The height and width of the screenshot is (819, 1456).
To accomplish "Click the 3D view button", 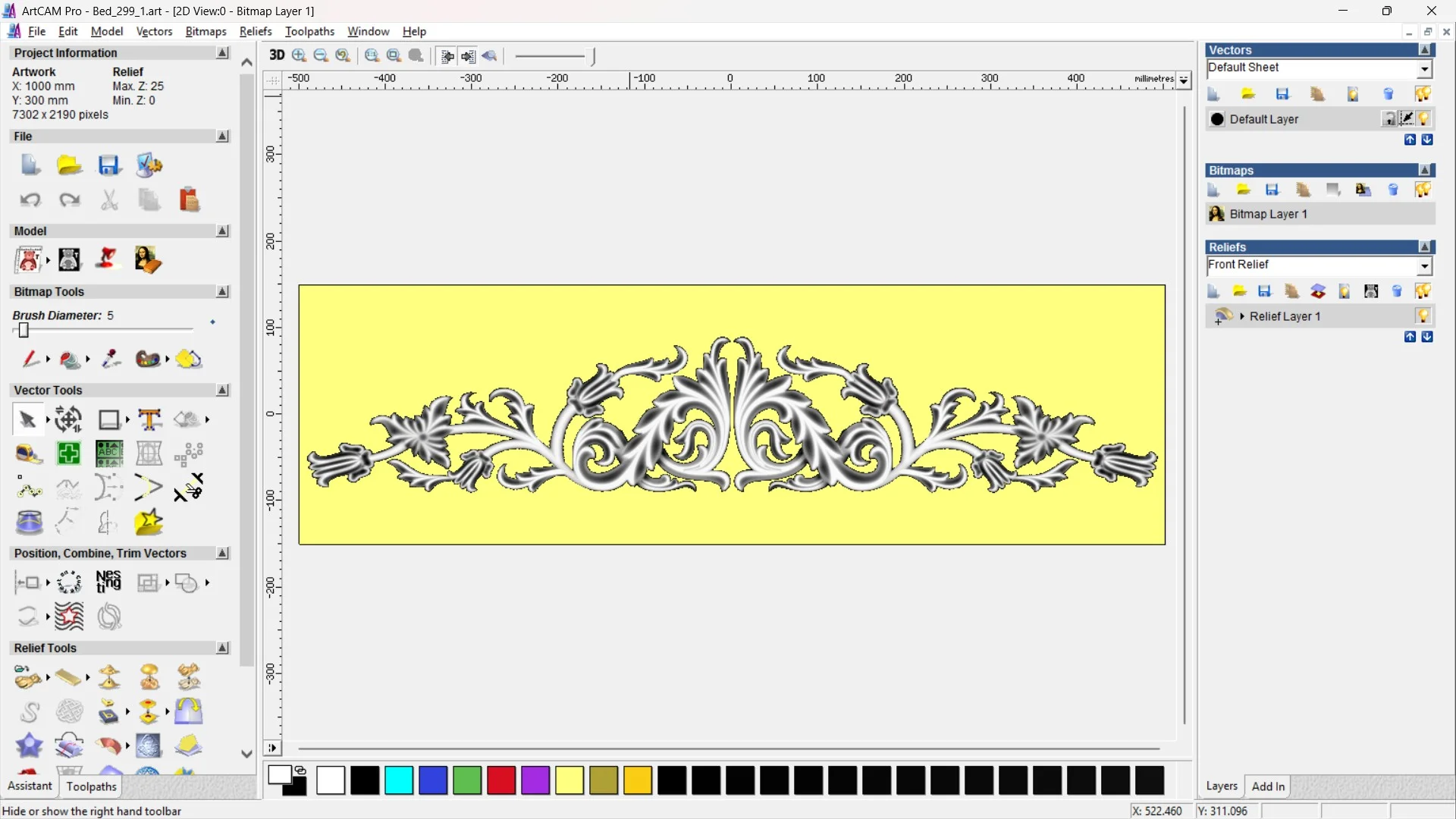I will (x=277, y=55).
